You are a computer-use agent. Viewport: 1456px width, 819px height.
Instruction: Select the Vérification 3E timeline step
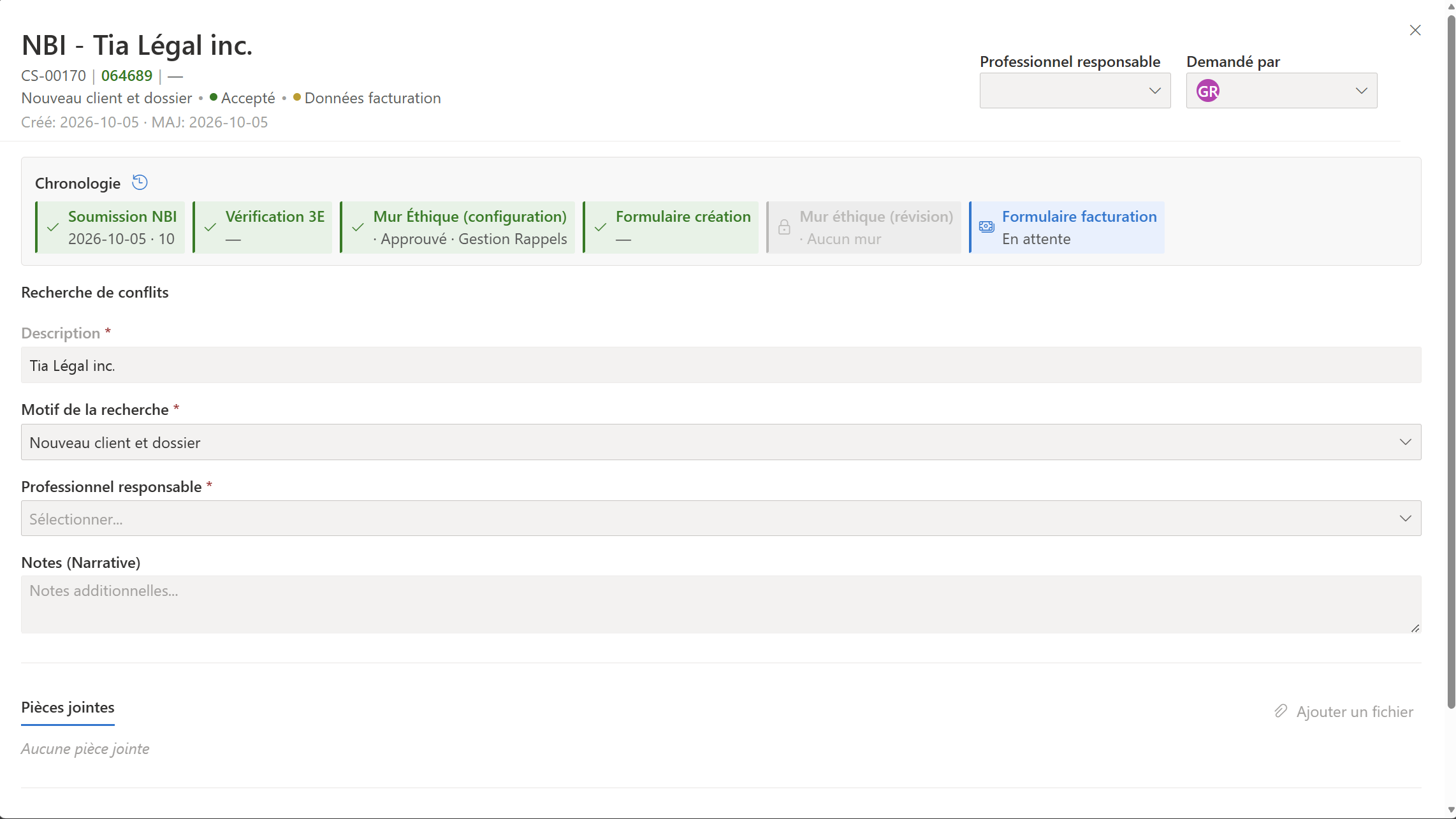[x=263, y=228]
